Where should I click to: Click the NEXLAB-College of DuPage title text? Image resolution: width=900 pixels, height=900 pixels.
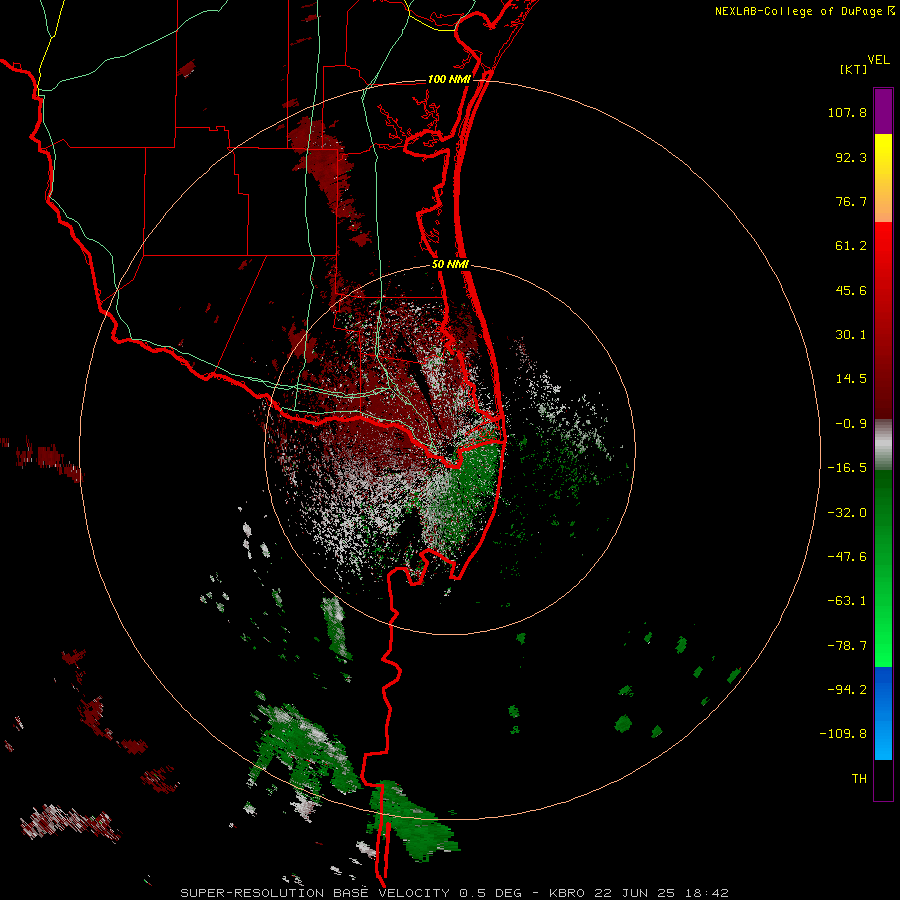798,11
